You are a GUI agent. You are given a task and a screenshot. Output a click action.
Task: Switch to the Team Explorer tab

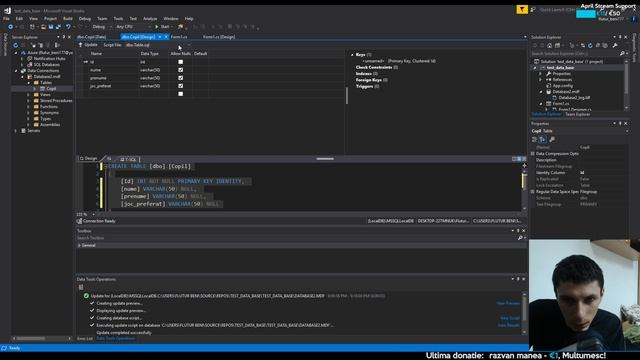point(578,114)
